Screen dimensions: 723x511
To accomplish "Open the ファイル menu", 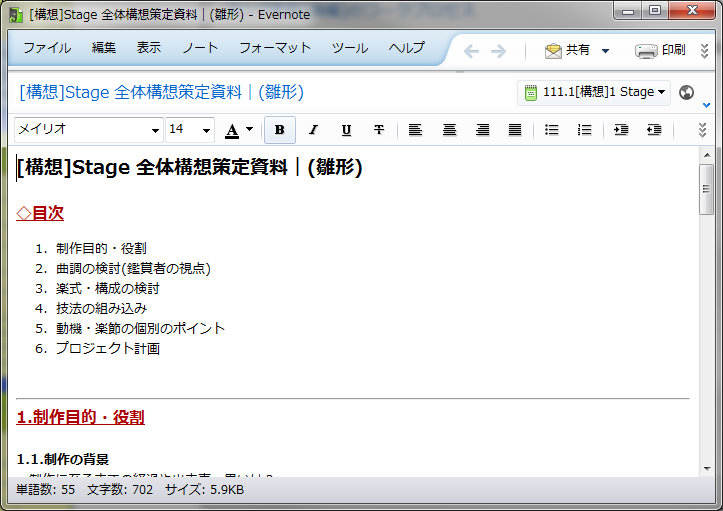I will 47,48.
